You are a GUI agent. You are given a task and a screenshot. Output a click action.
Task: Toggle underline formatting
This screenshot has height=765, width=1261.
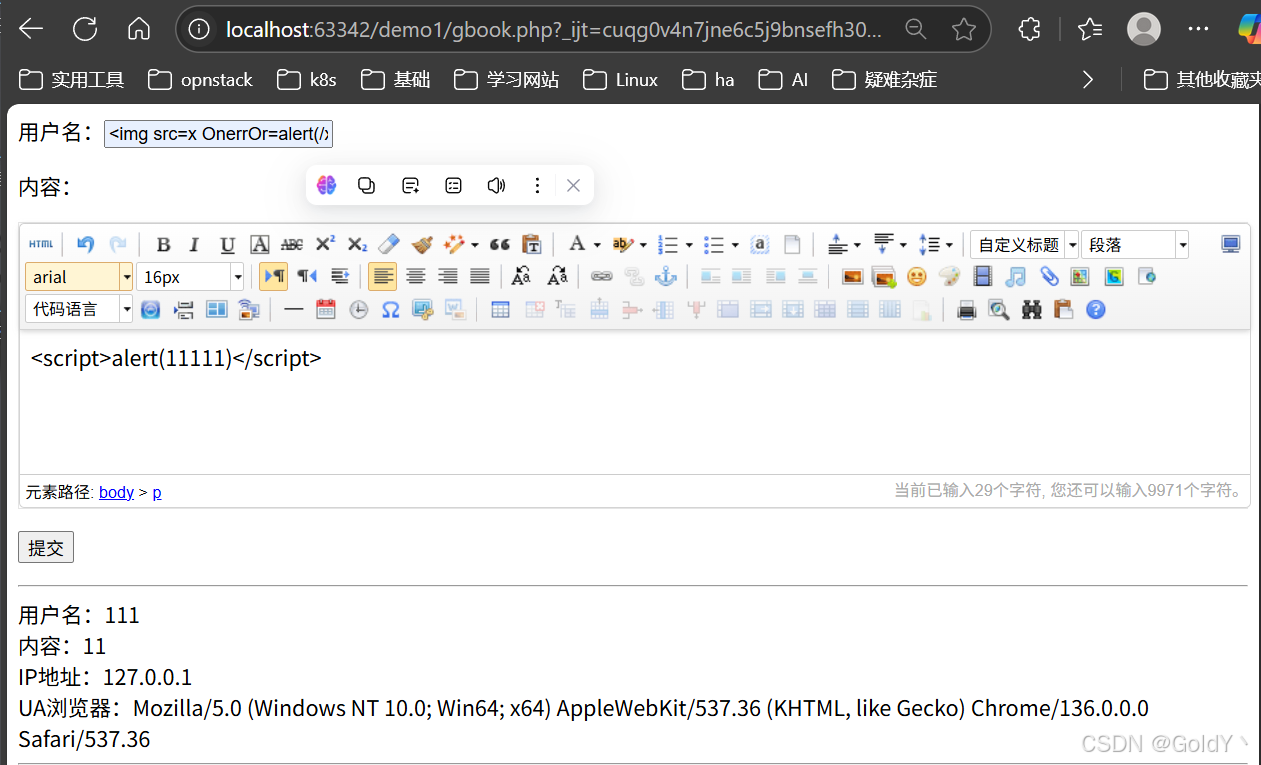(x=227, y=245)
